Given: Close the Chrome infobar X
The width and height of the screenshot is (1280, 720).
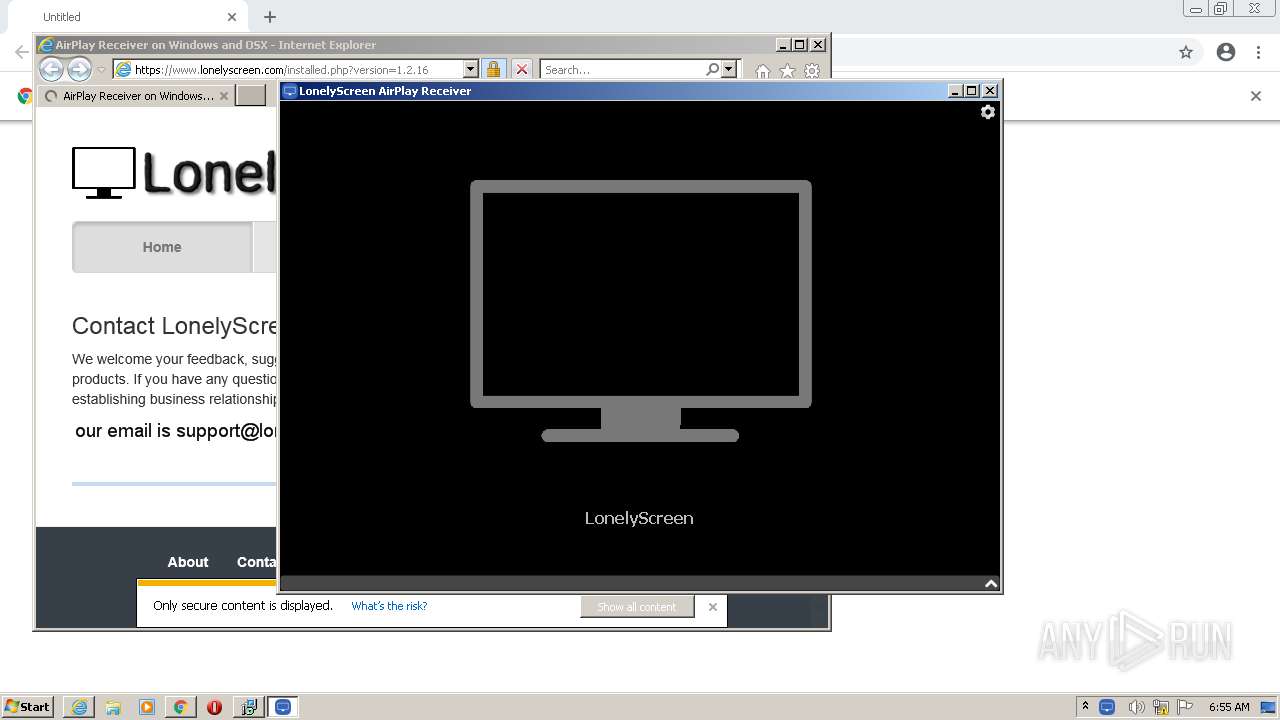Looking at the screenshot, I should [x=1256, y=96].
